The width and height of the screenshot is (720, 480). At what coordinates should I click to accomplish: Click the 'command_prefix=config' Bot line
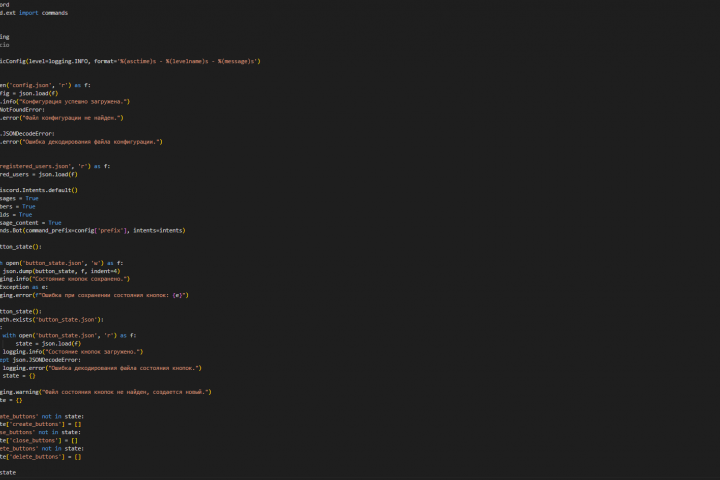pyautogui.click(x=93, y=231)
